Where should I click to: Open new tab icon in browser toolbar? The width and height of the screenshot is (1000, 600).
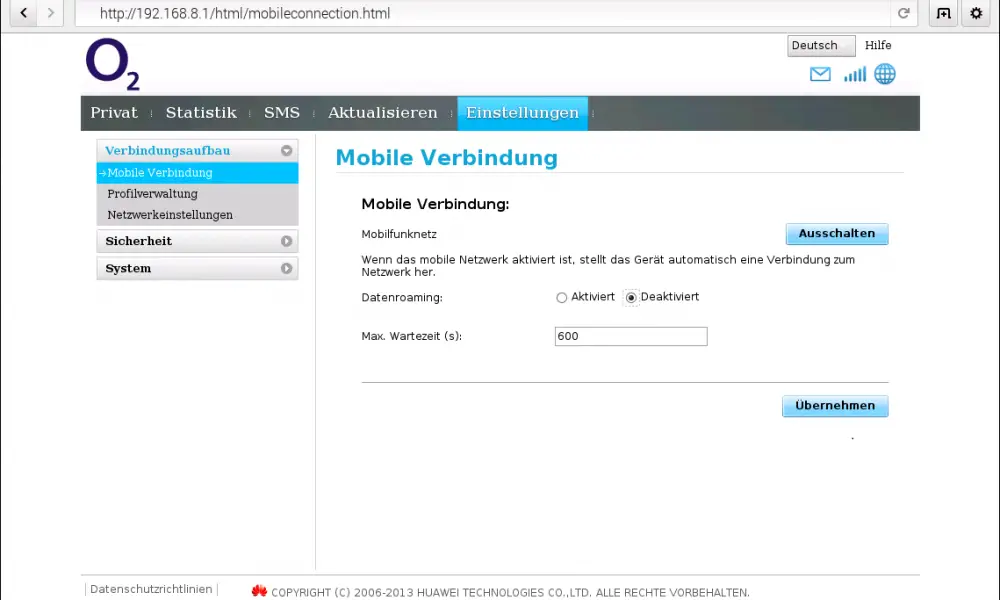943,13
